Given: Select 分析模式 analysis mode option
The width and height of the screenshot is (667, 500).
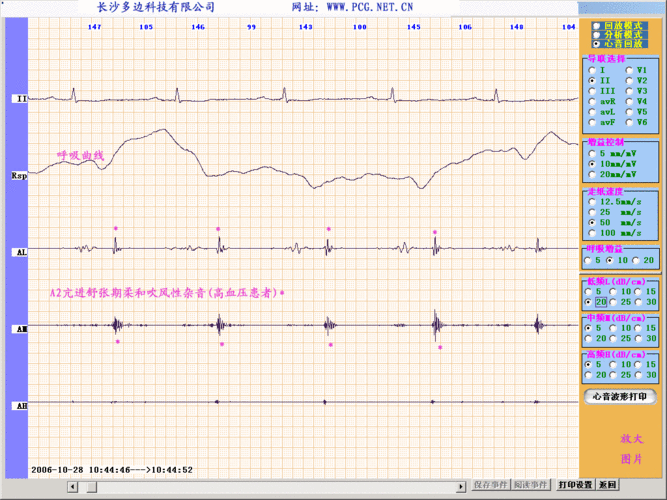Looking at the screenshot, I should pos(597,36).
